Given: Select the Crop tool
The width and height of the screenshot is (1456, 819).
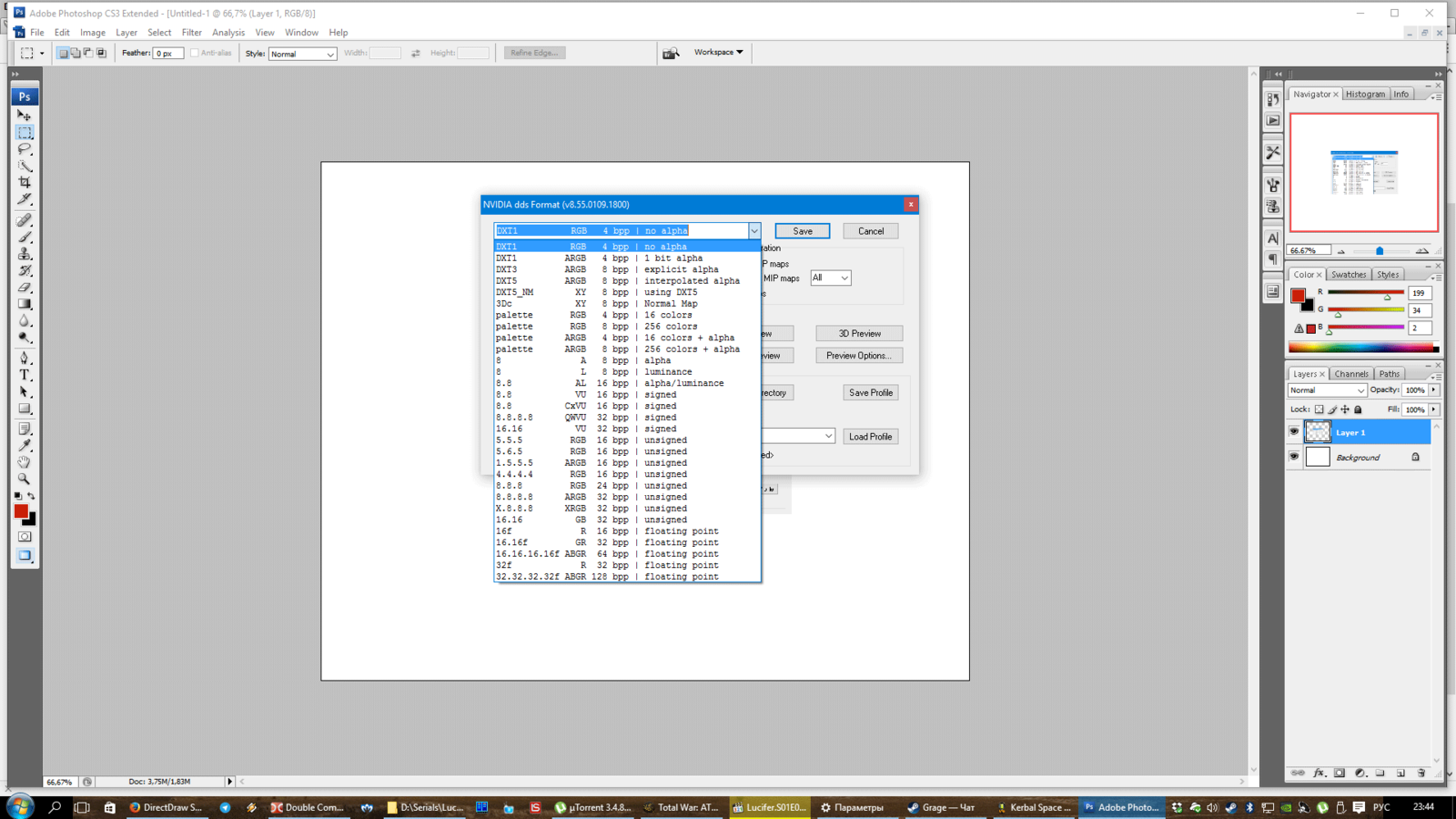Looking at the screenshot, I should click(25, 182).
